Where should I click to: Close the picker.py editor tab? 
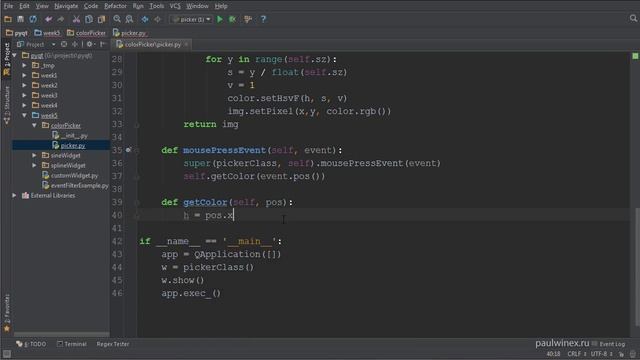(187, 44)
